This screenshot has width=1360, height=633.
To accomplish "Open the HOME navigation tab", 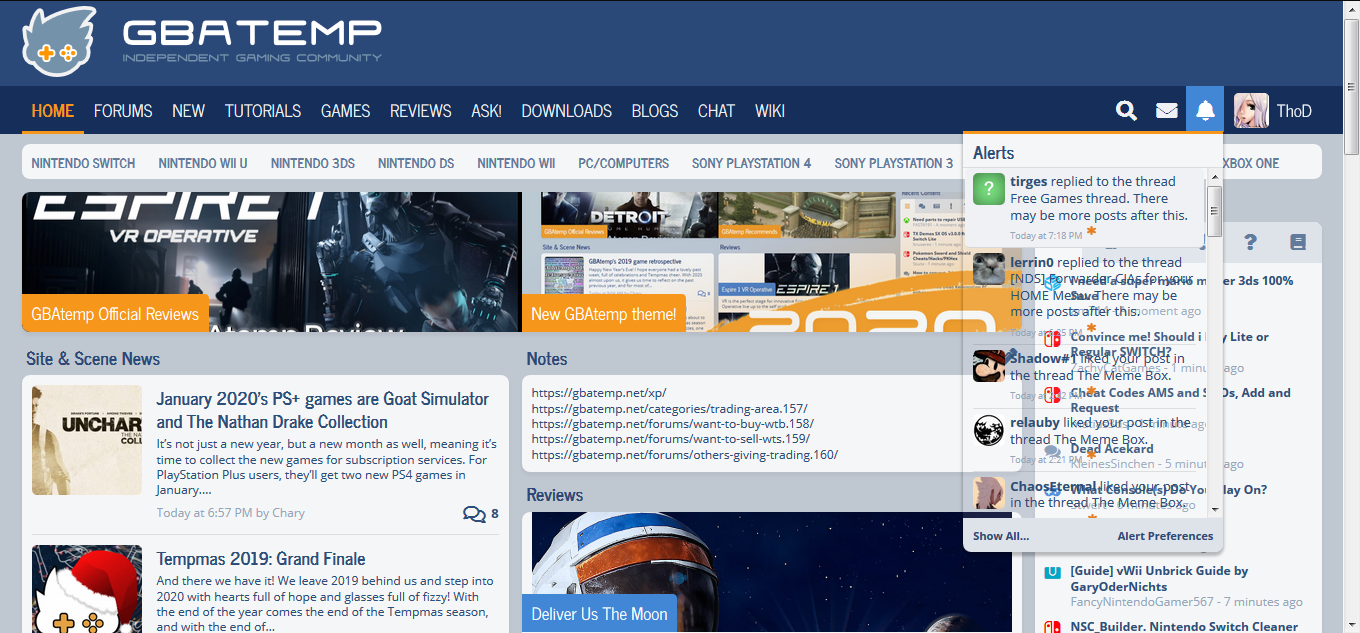I will pyautogui.click(x=53, y=111).
